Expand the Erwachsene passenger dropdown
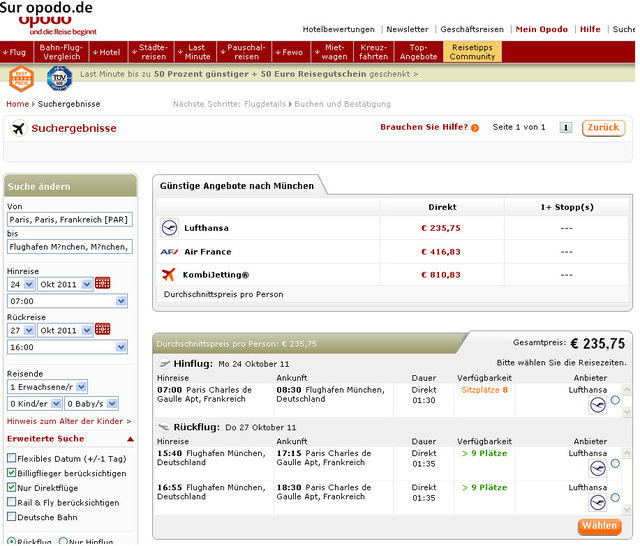The image size is (640, 546). [47, 386]
